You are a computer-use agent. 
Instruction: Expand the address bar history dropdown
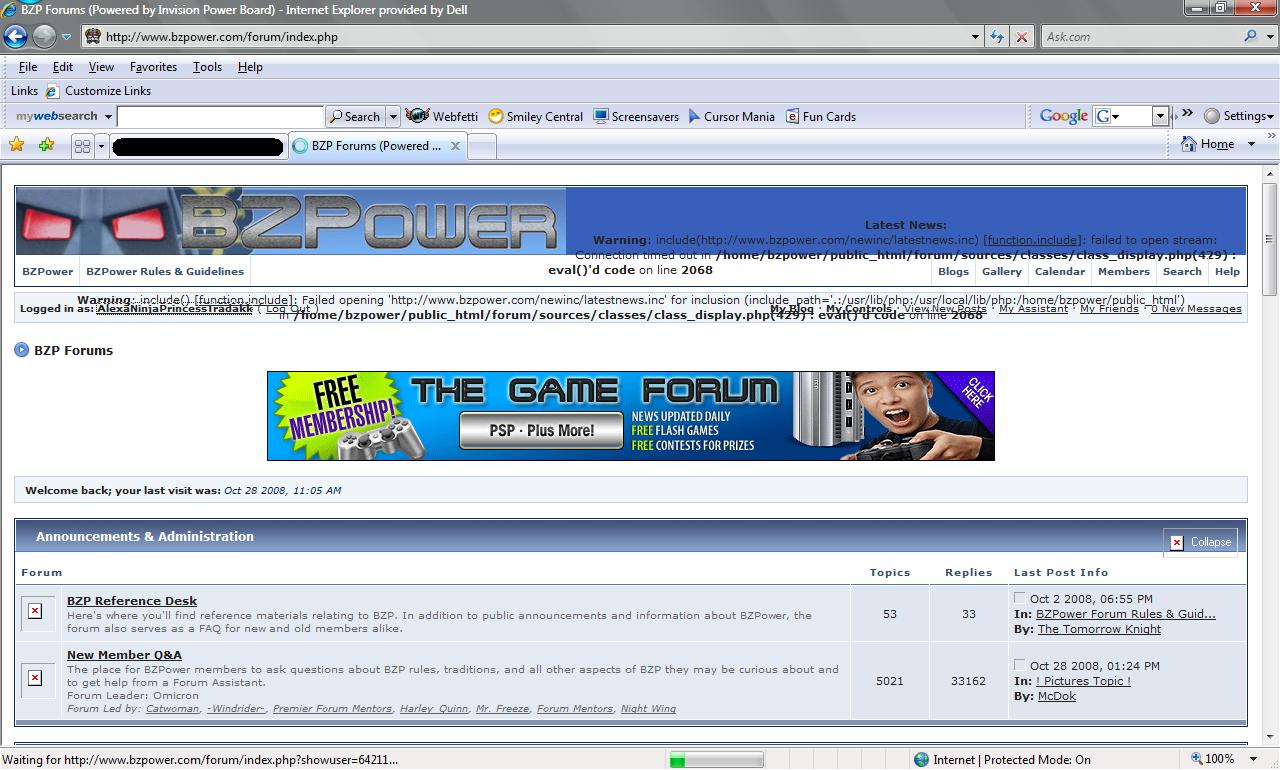coord(975,37)
